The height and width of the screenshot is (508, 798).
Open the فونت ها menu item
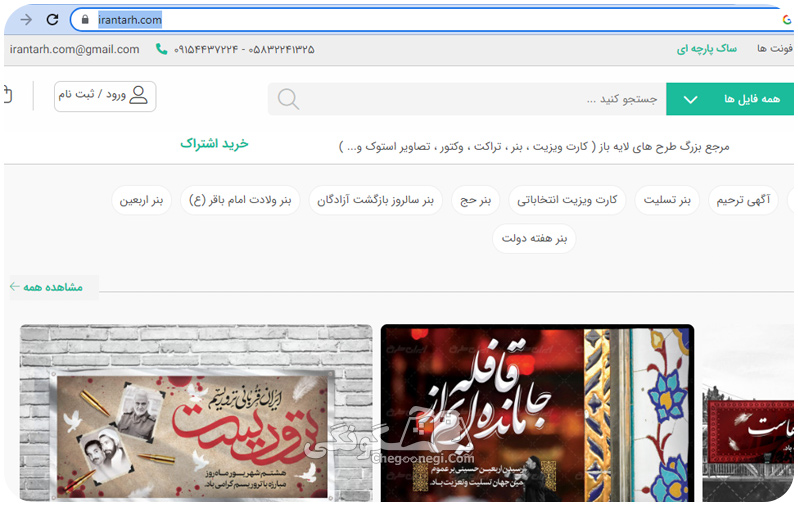click(775, 48)
